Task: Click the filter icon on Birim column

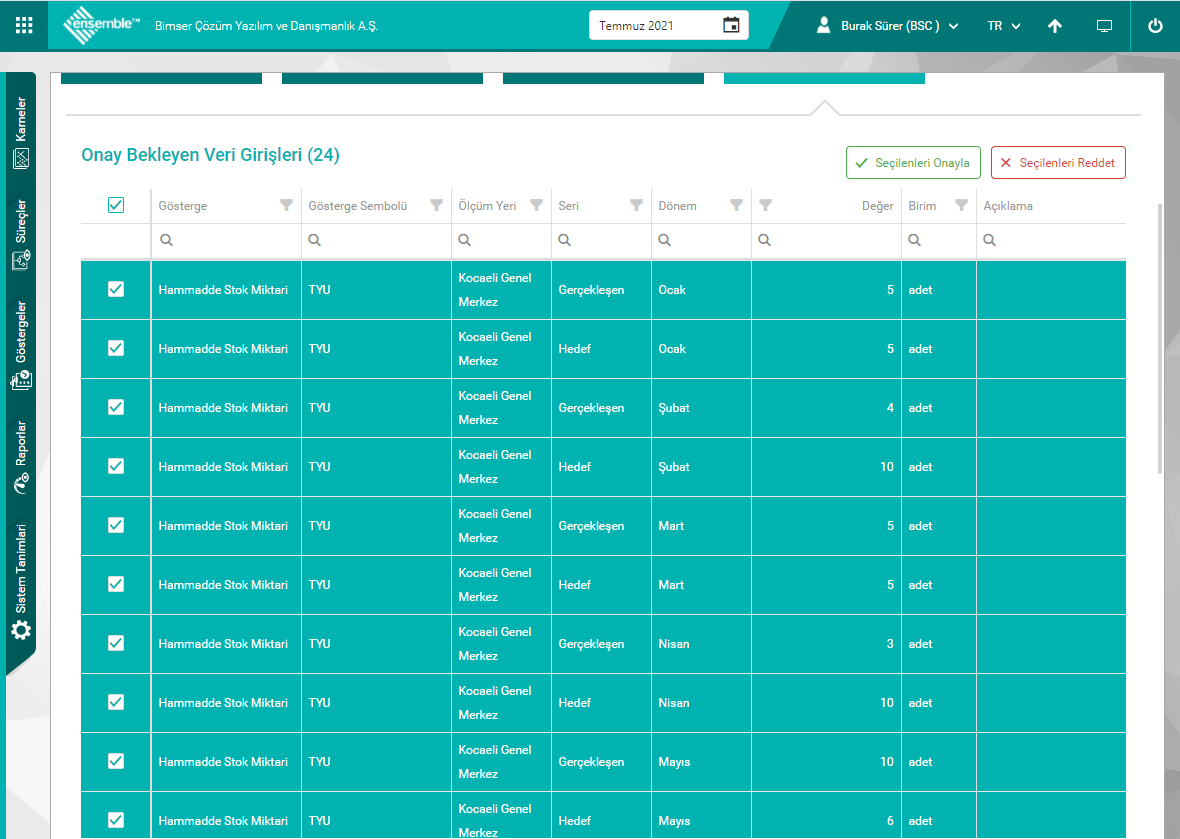Action: [961, 205]
